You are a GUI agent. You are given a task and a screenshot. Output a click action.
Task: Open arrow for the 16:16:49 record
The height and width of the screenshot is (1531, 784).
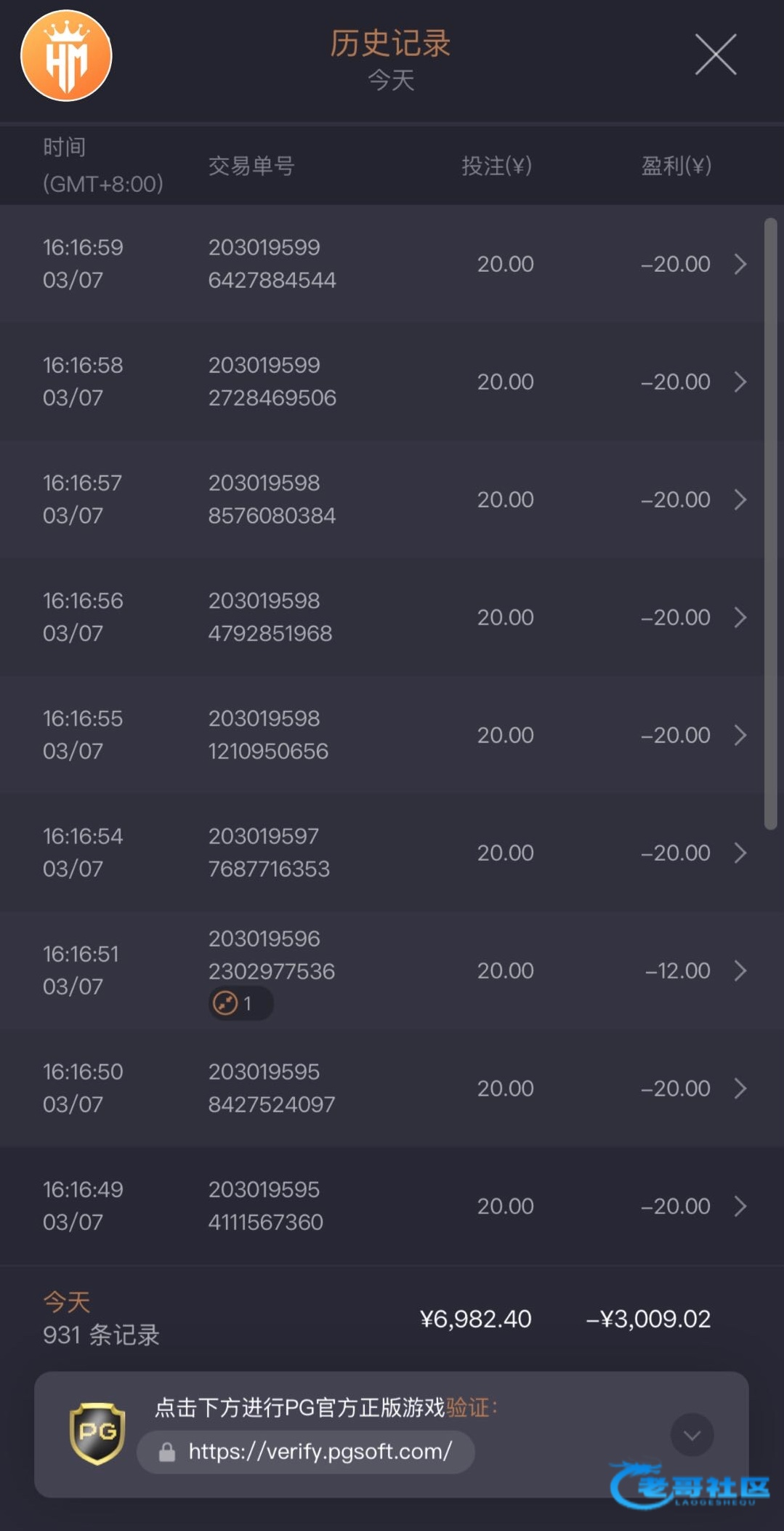740,1206
